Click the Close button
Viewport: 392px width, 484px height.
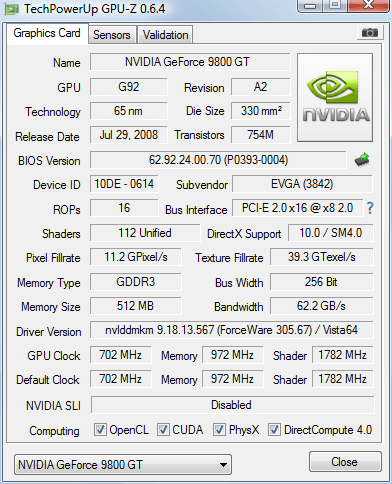click(x=345, y=462)
